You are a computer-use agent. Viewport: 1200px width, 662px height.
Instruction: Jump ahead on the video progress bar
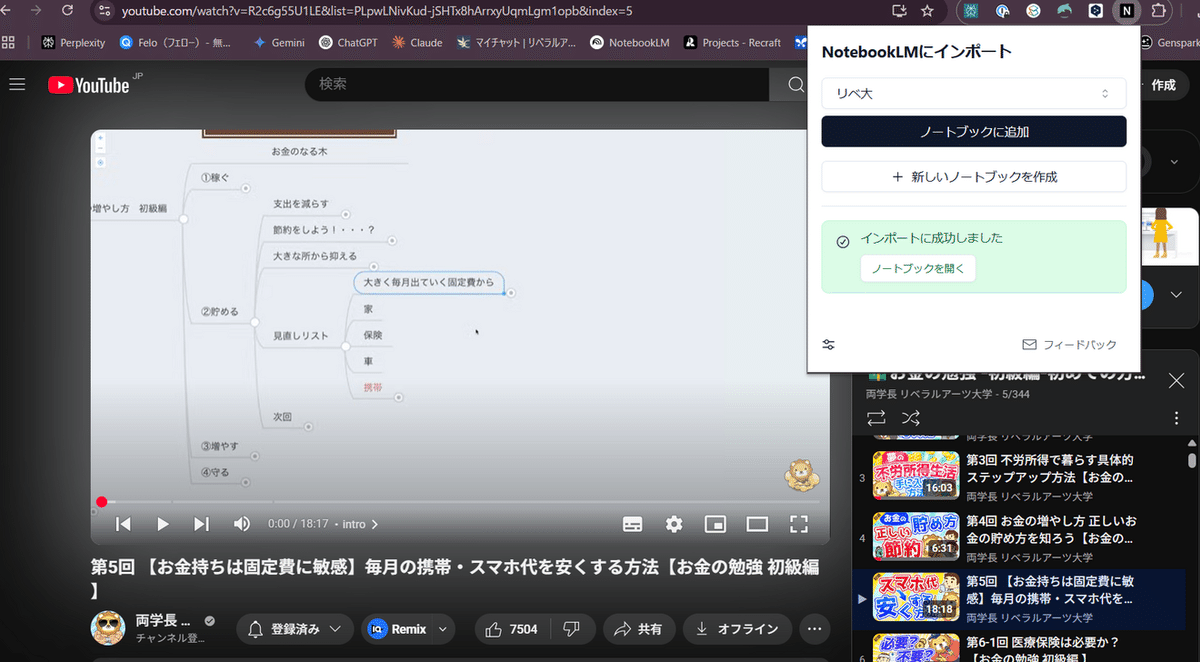(x=450, y=501)
